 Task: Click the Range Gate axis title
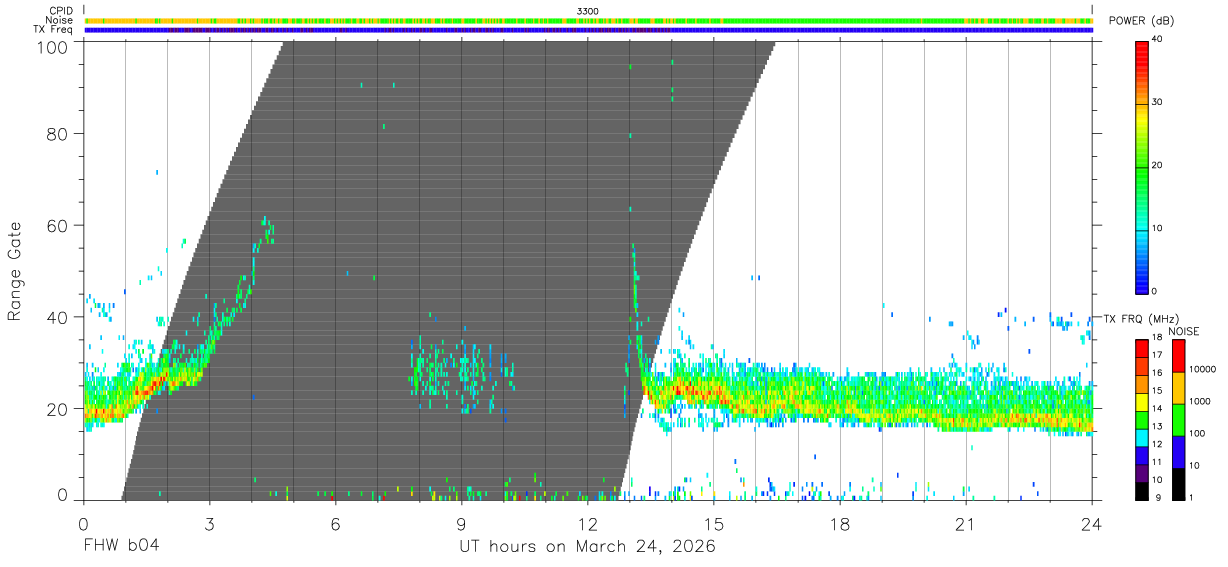(x=15, y=271)
